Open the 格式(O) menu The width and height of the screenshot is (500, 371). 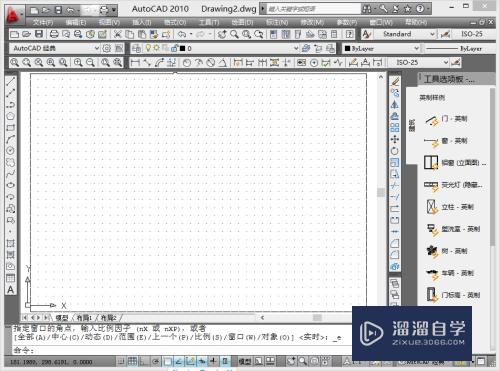175,22
